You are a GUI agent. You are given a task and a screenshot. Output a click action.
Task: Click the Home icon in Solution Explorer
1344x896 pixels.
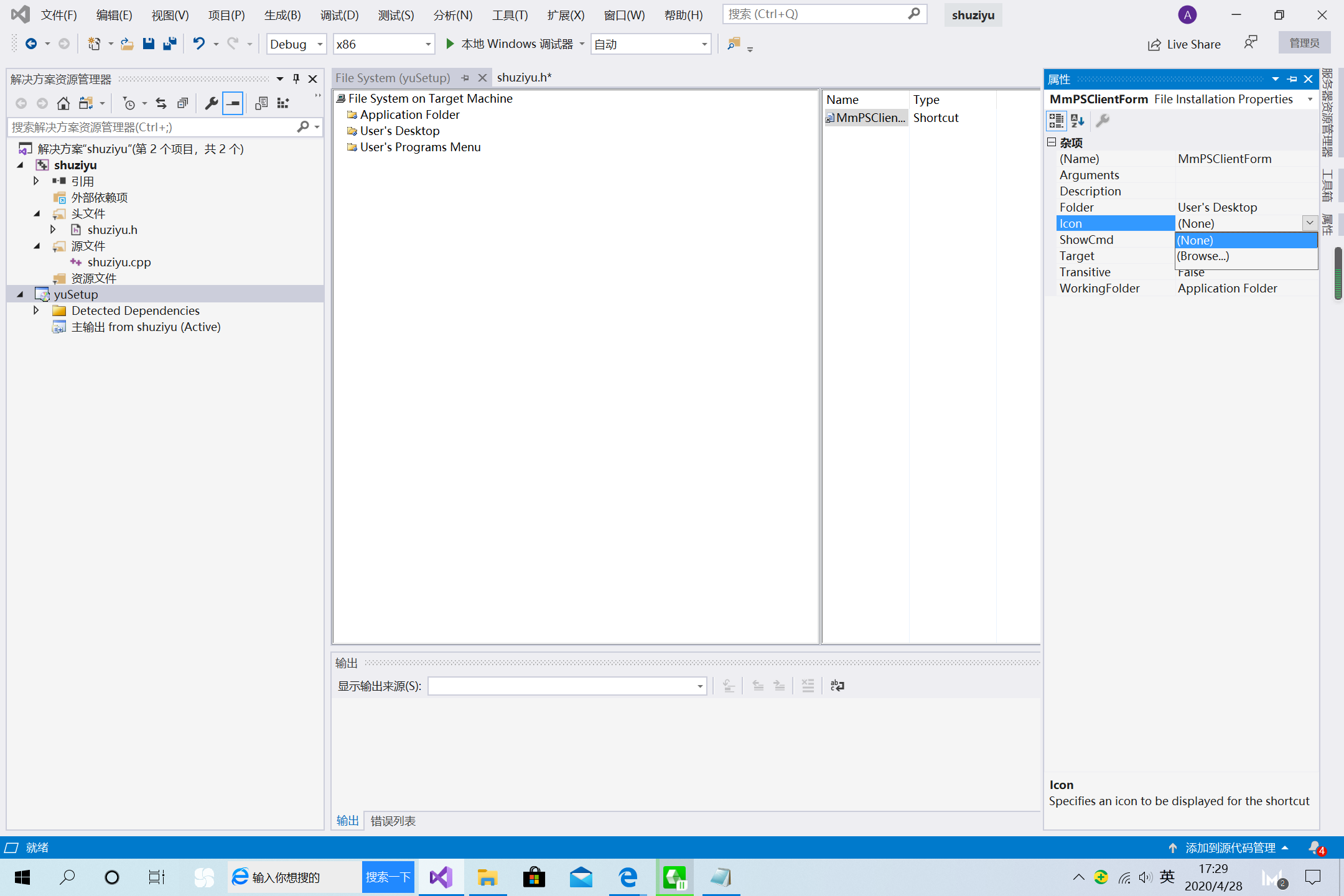click(63, 103)
